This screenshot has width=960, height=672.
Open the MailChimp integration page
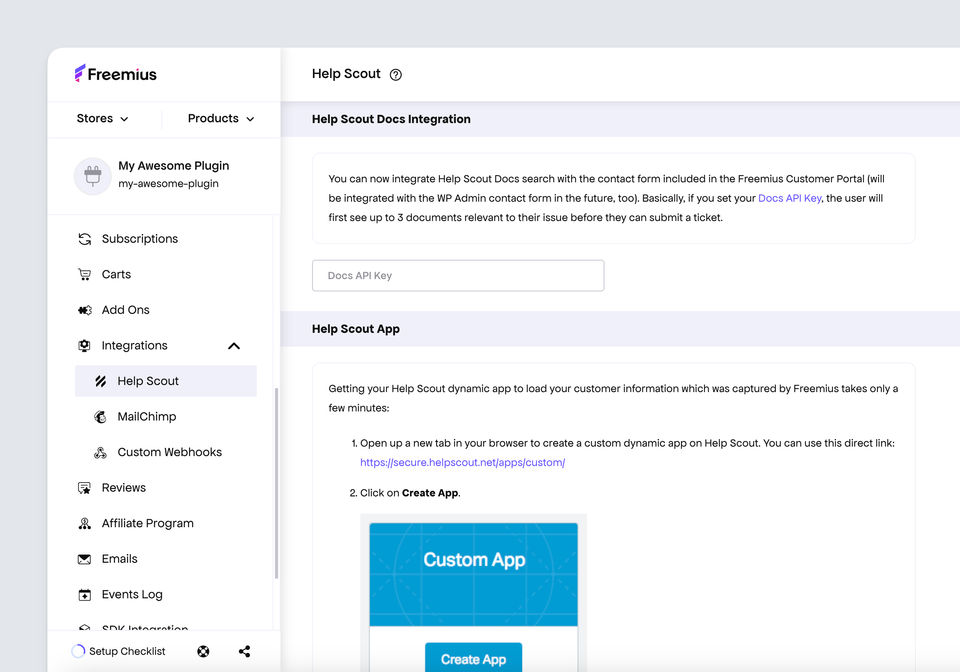(x=146, y=417)
